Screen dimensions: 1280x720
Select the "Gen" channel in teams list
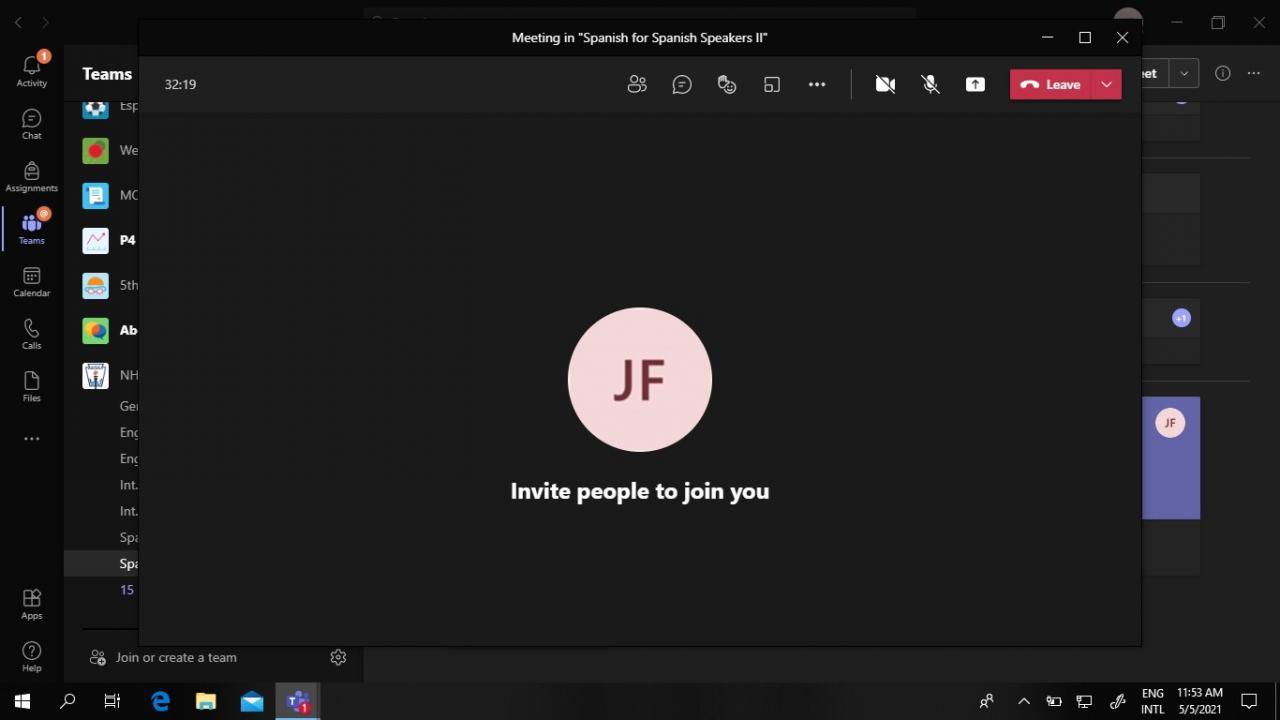(x=129, y=406)
